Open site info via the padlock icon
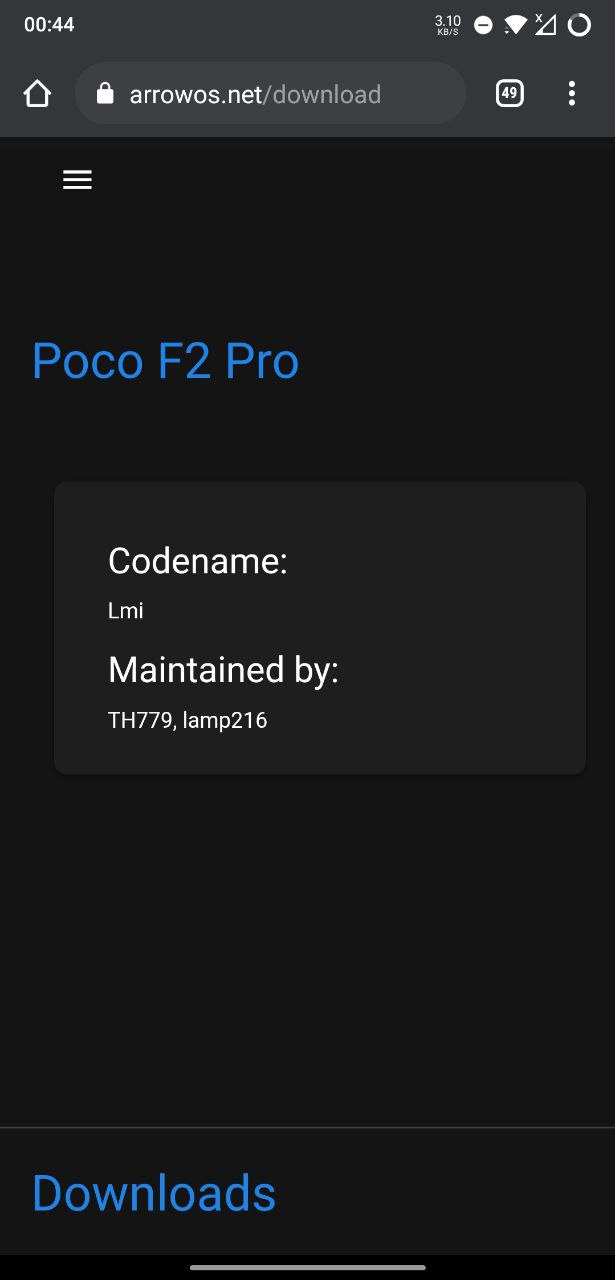 tap(105, 94)
